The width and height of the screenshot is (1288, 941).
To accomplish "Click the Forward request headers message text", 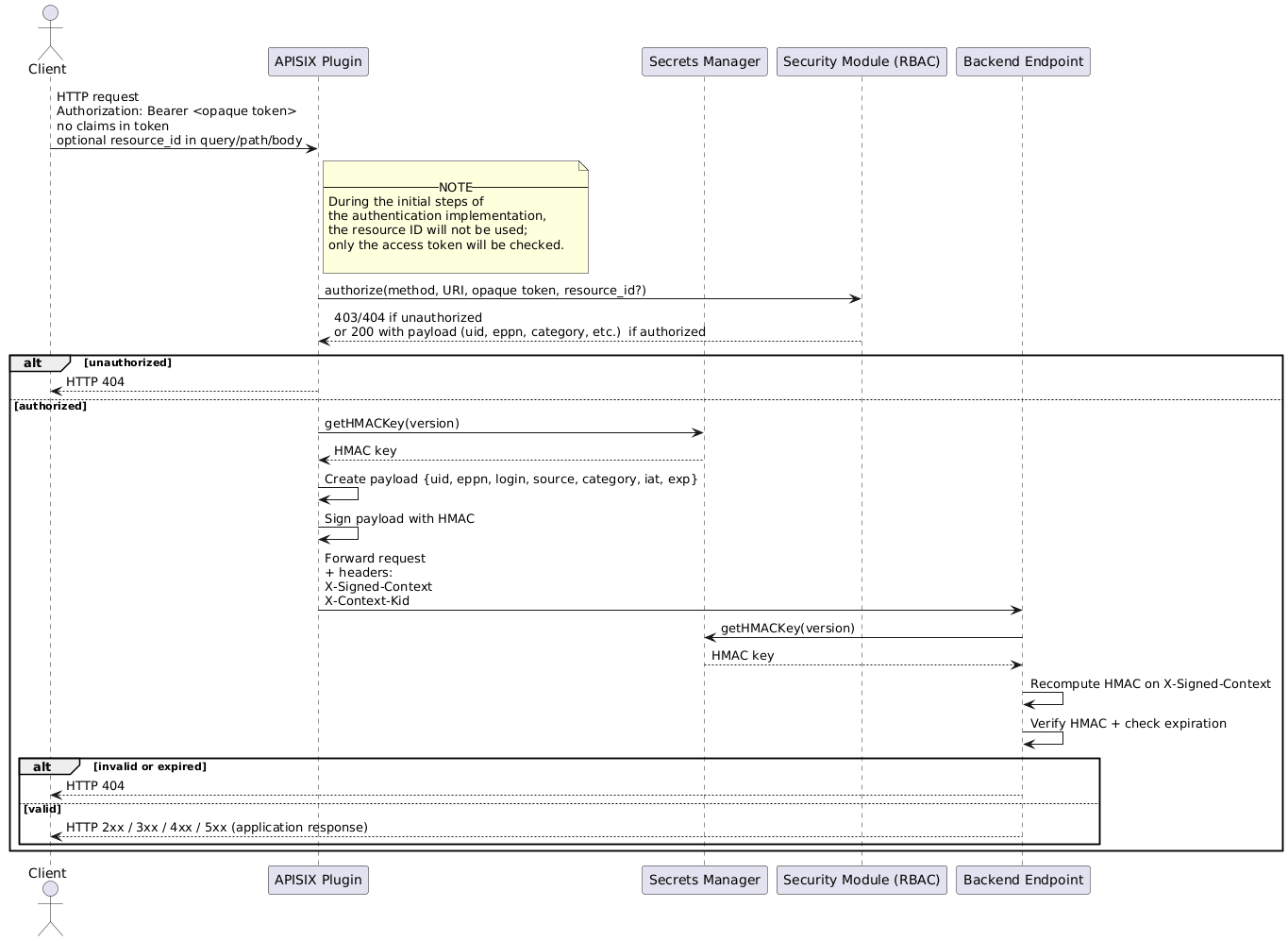I will click(377, 579).
